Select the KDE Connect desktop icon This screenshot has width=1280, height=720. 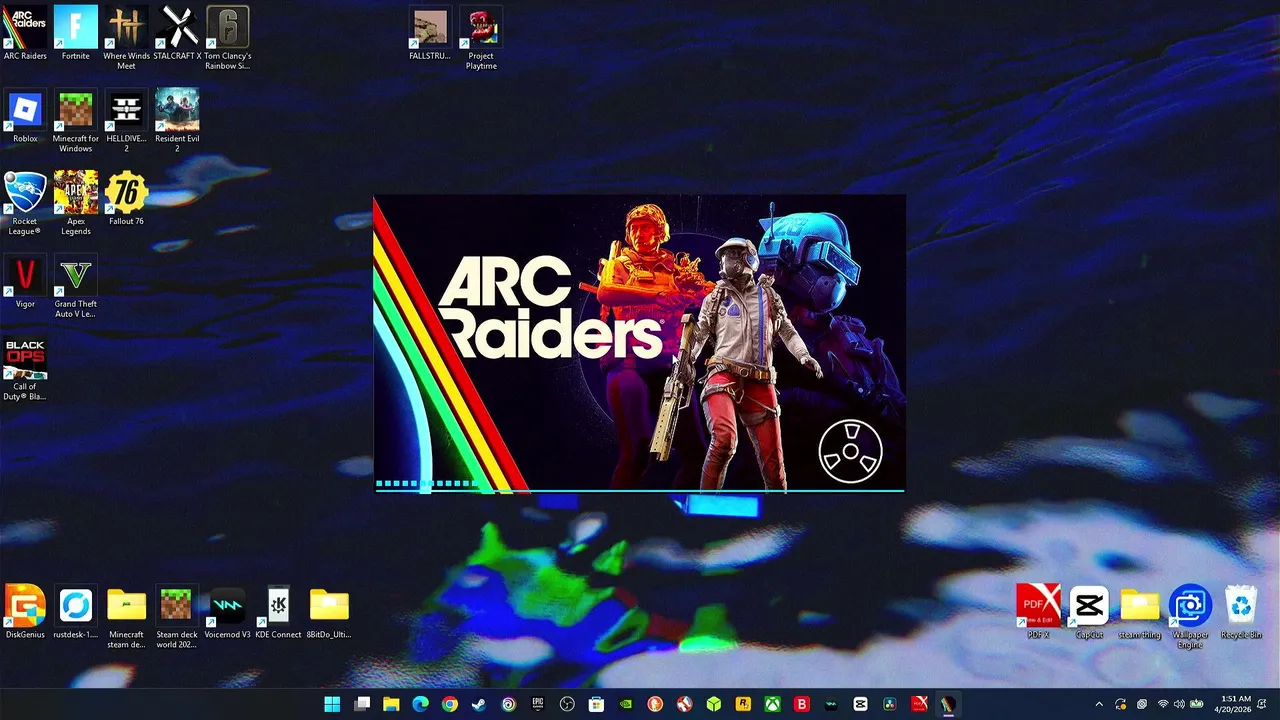click(279, 612)
